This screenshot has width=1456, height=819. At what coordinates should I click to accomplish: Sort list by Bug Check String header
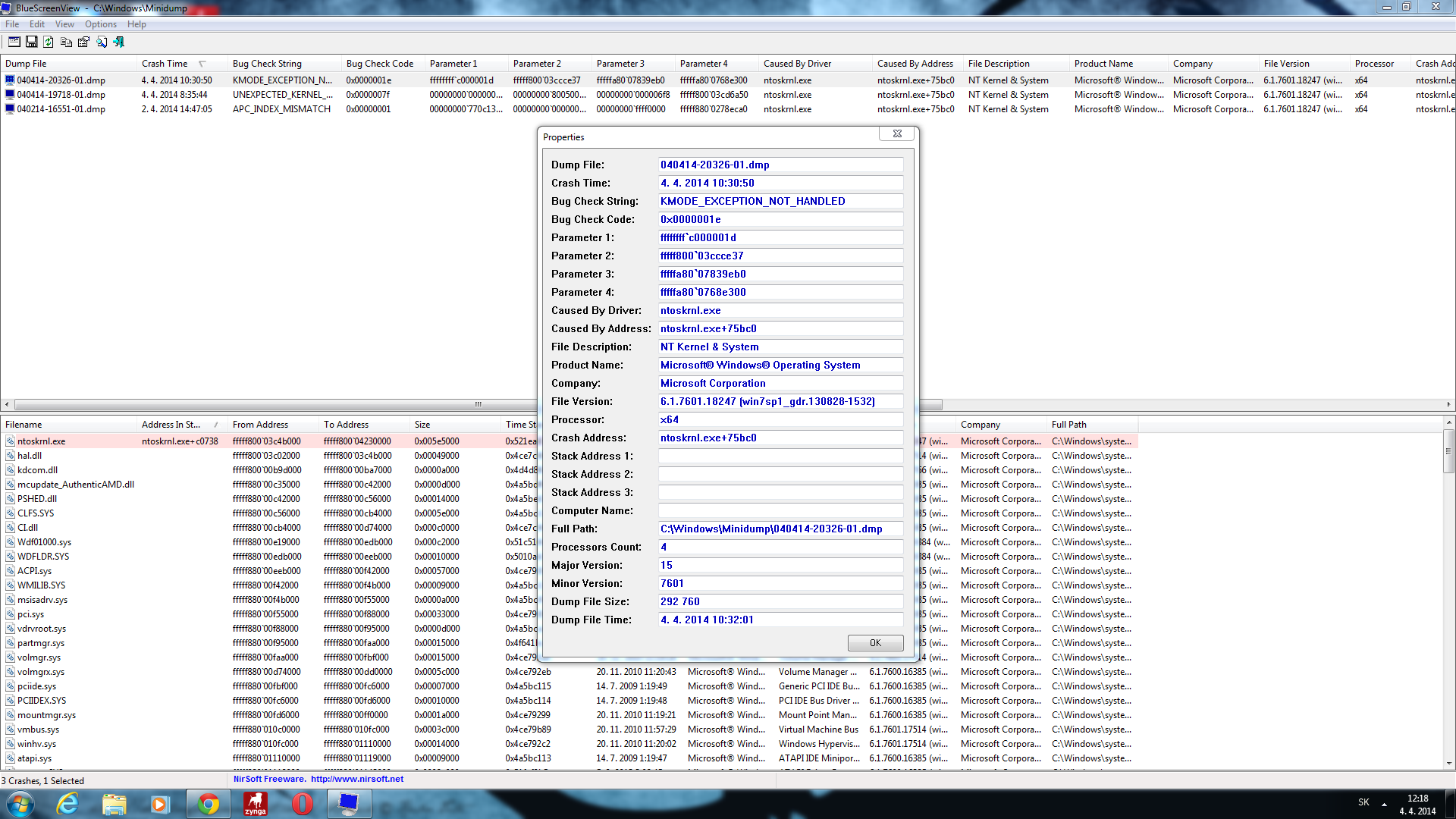pos(267,64)
